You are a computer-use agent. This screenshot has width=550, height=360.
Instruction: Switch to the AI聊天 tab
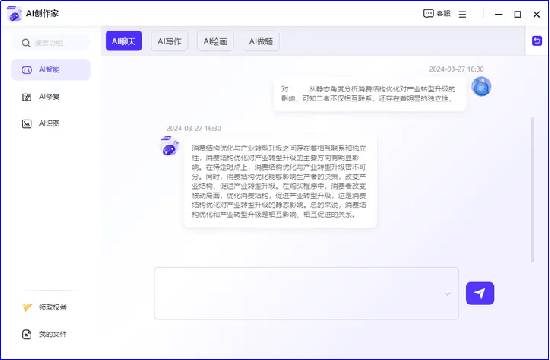(124, 41)
